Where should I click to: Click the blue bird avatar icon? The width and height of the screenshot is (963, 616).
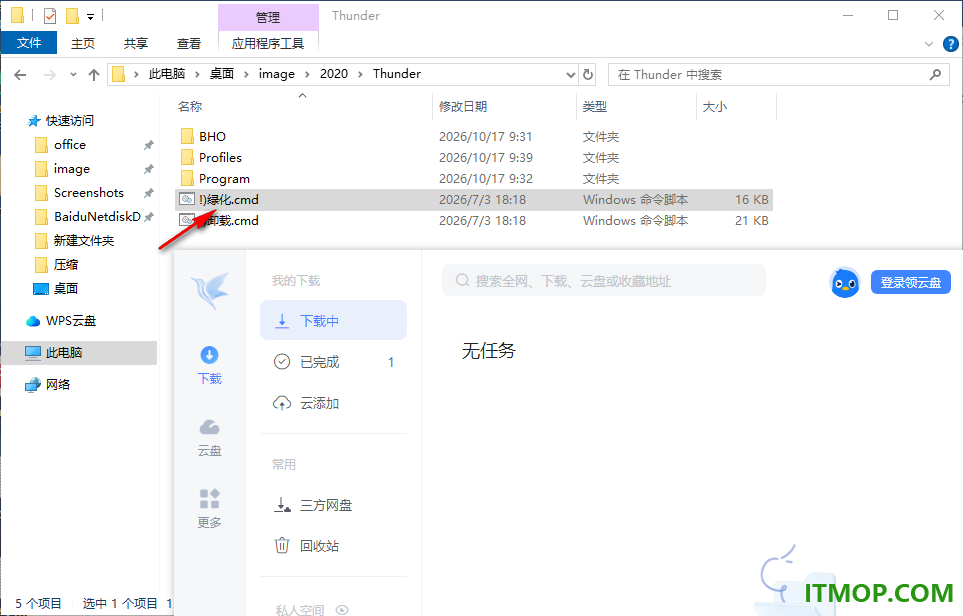tap(845, 283)
